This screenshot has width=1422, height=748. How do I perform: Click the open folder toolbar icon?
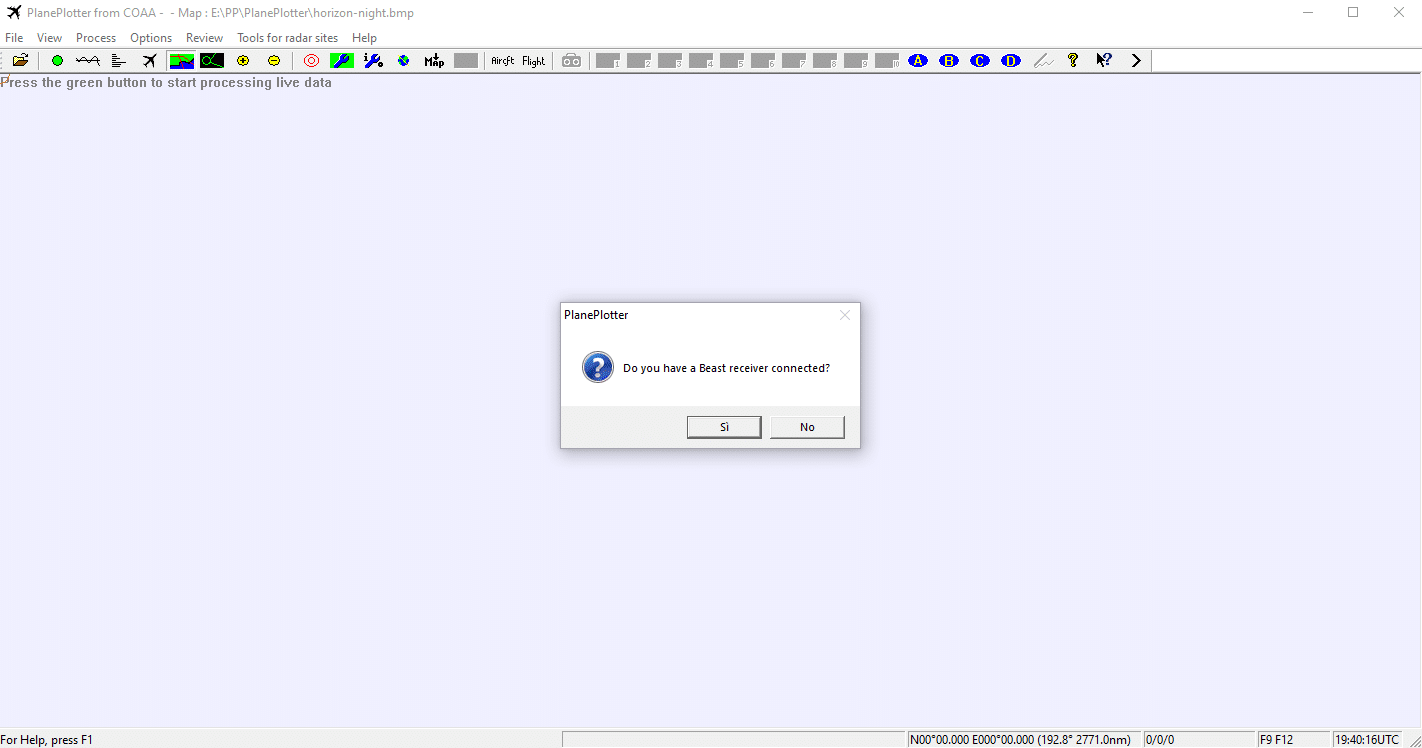(x=20, y=61)
